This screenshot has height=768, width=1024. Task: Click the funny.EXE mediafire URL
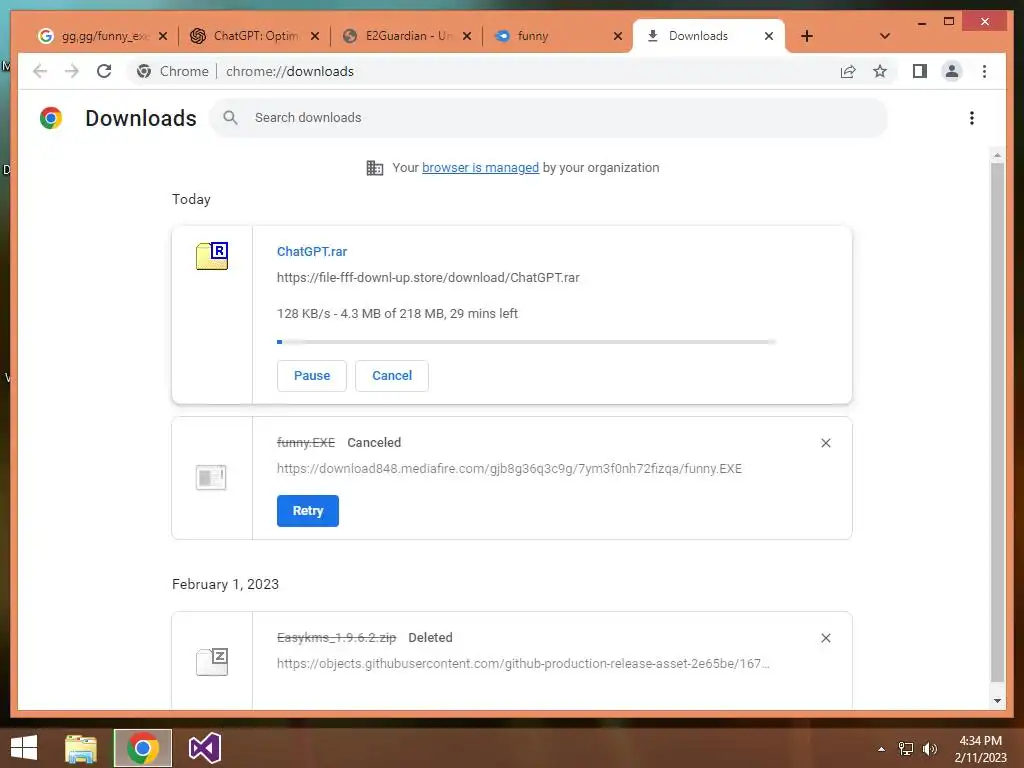(x=509, y=468)
